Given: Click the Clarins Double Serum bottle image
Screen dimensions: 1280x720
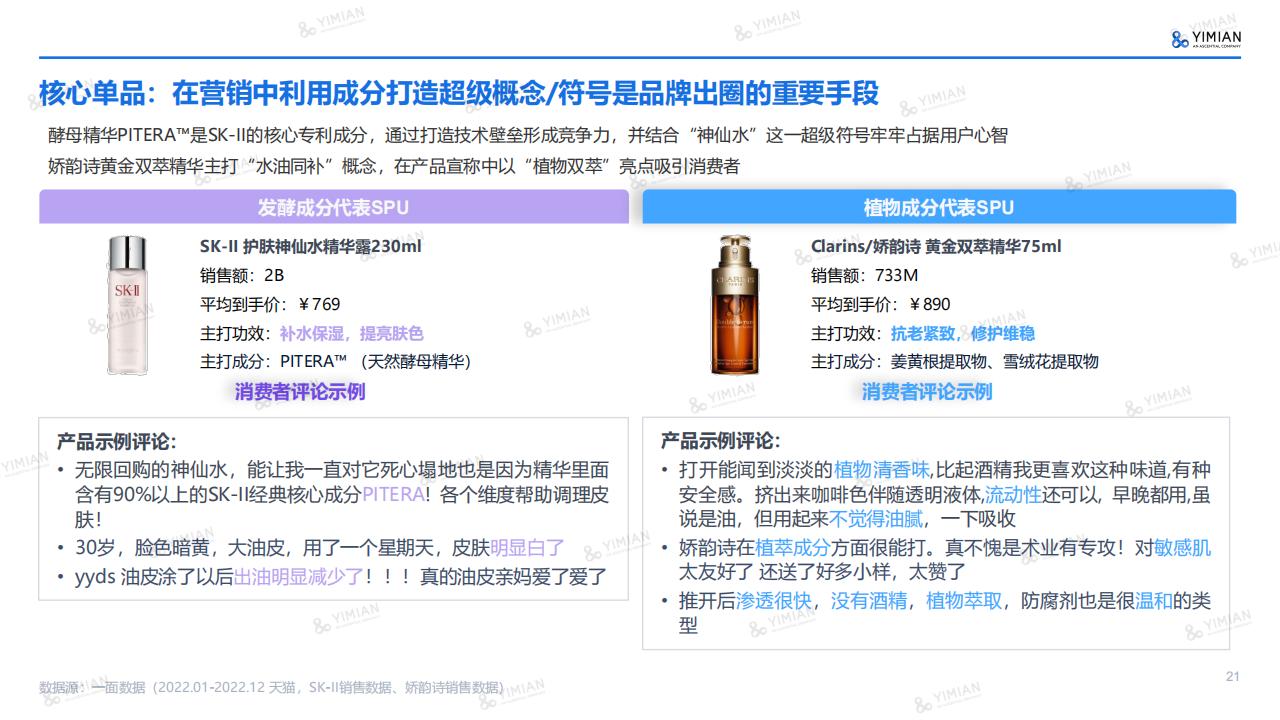Looking at the screenshot, I should coord(734,304).
